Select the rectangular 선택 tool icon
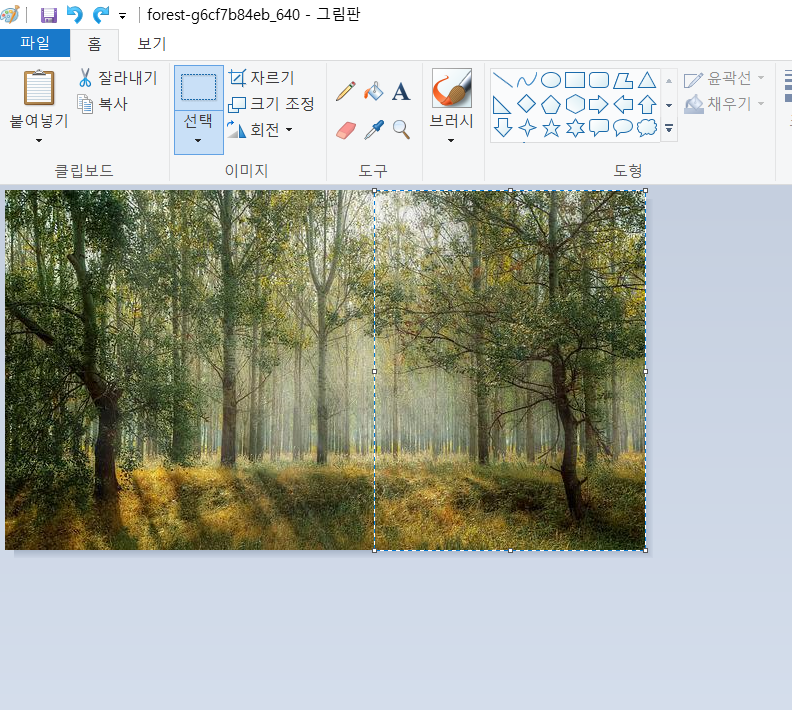 199,88
